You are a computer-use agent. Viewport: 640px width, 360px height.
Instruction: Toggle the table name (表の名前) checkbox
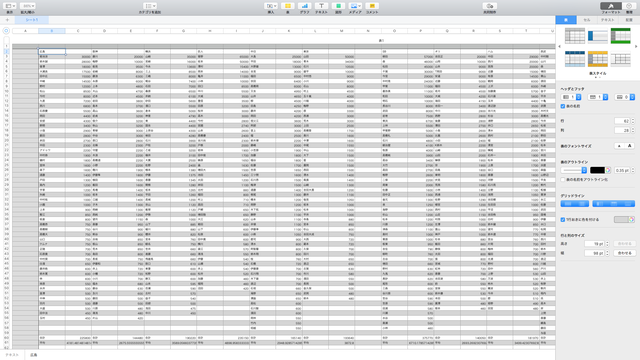563,106
